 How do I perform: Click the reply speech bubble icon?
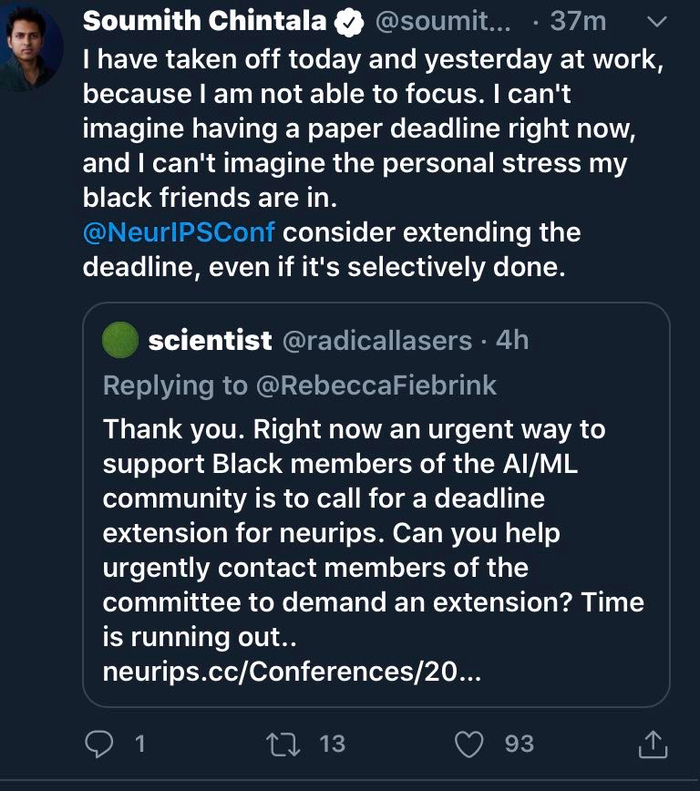[100, 743]
